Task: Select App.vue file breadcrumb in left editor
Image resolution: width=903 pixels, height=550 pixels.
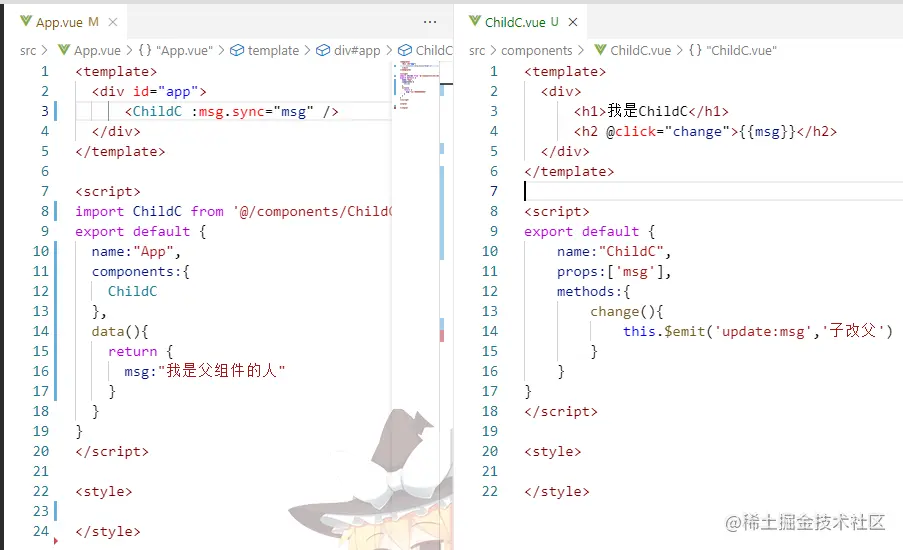Action: pos(97,51)
